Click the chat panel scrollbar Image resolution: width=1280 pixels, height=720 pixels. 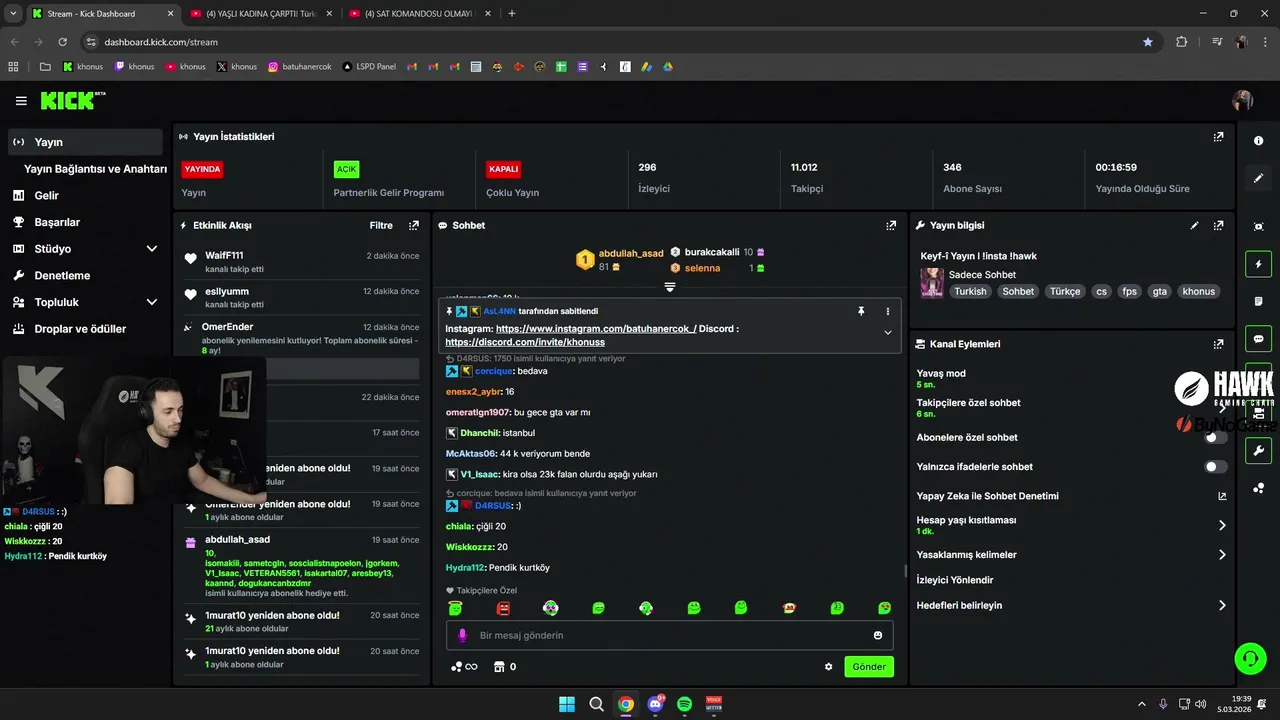905,572
